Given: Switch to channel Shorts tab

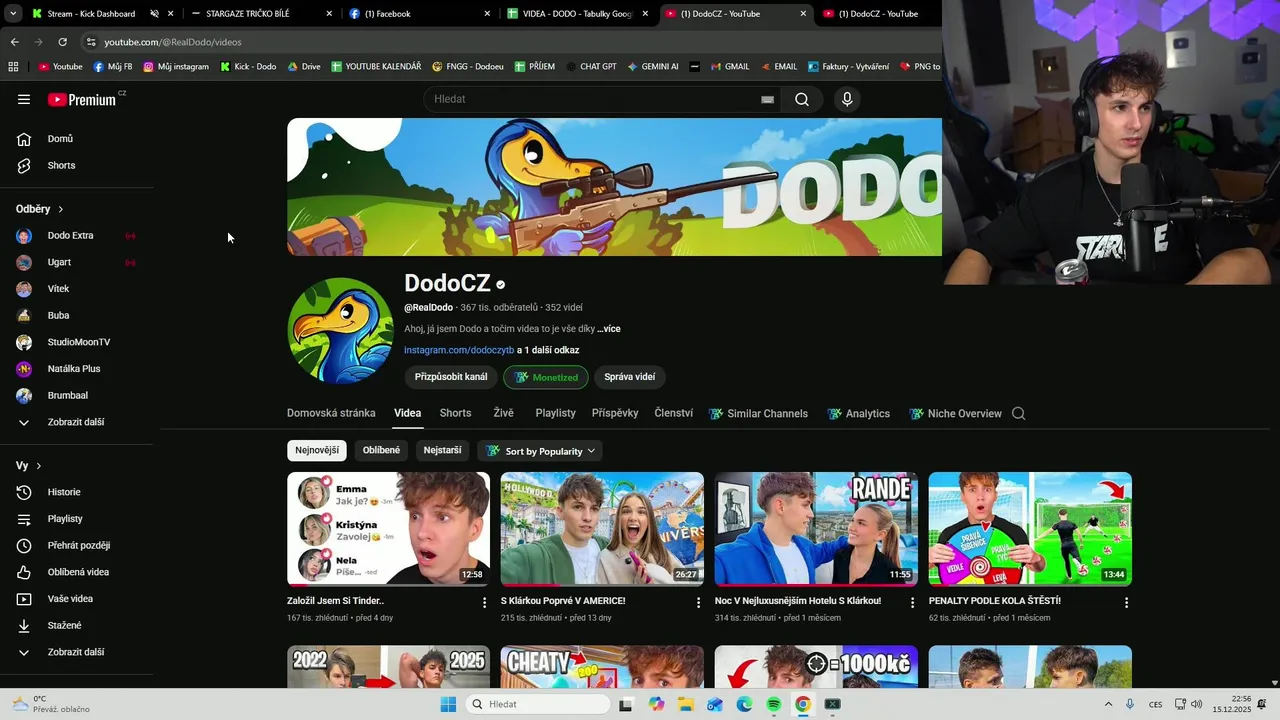Looking at the screenshot, I should tap(455, 413).
